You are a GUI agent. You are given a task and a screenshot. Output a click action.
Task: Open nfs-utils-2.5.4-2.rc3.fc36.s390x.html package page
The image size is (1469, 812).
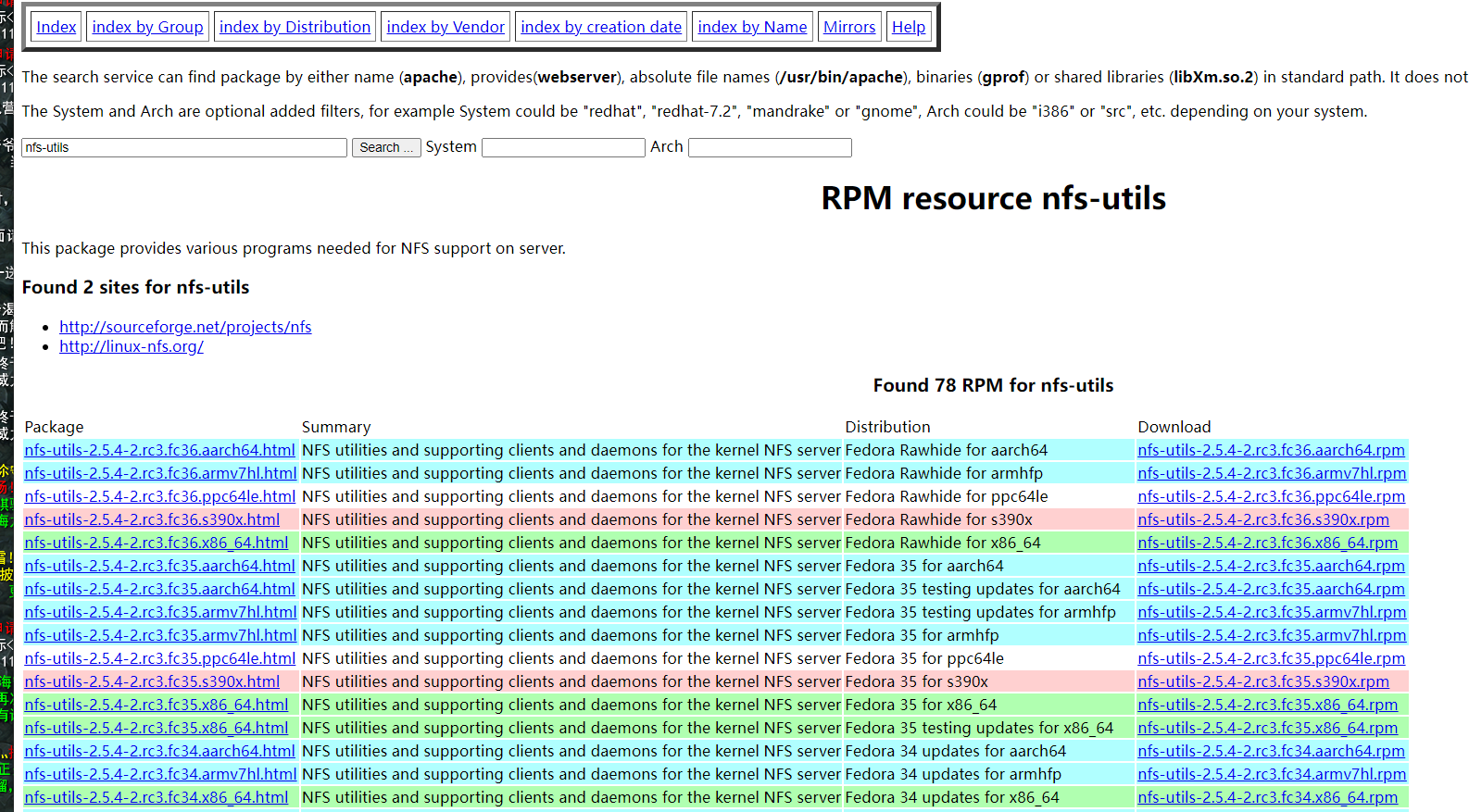click(x=152, y=519)
